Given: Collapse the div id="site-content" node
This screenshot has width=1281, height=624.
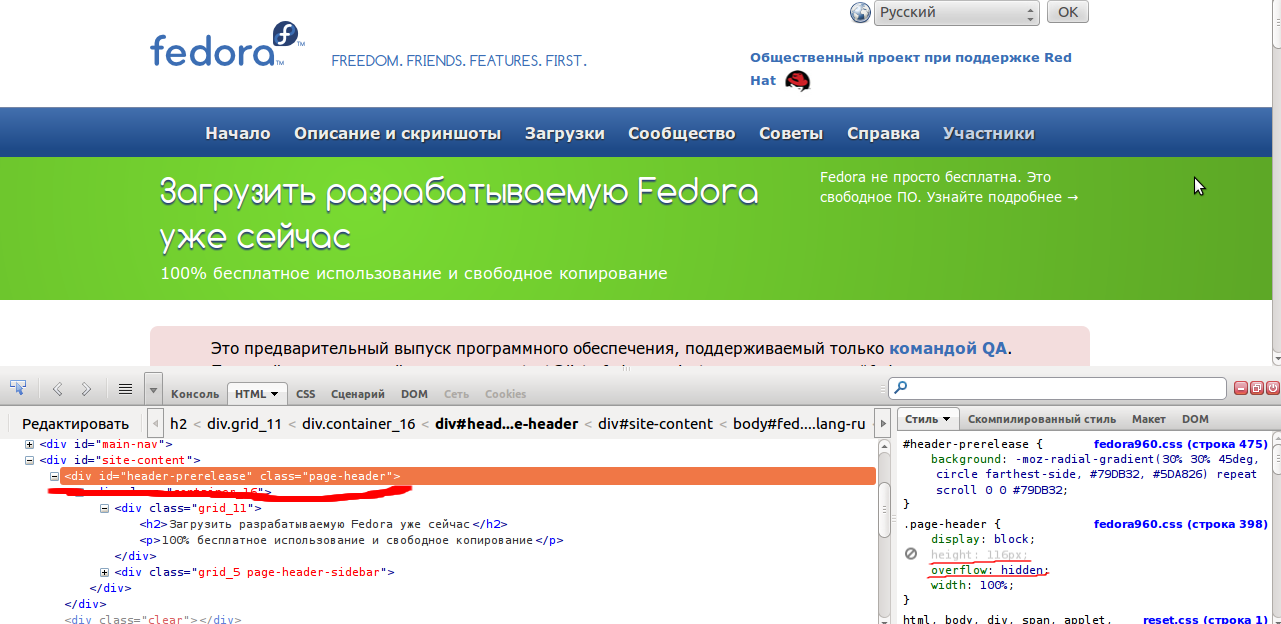Looking at the screenshot, I should 30,460.
